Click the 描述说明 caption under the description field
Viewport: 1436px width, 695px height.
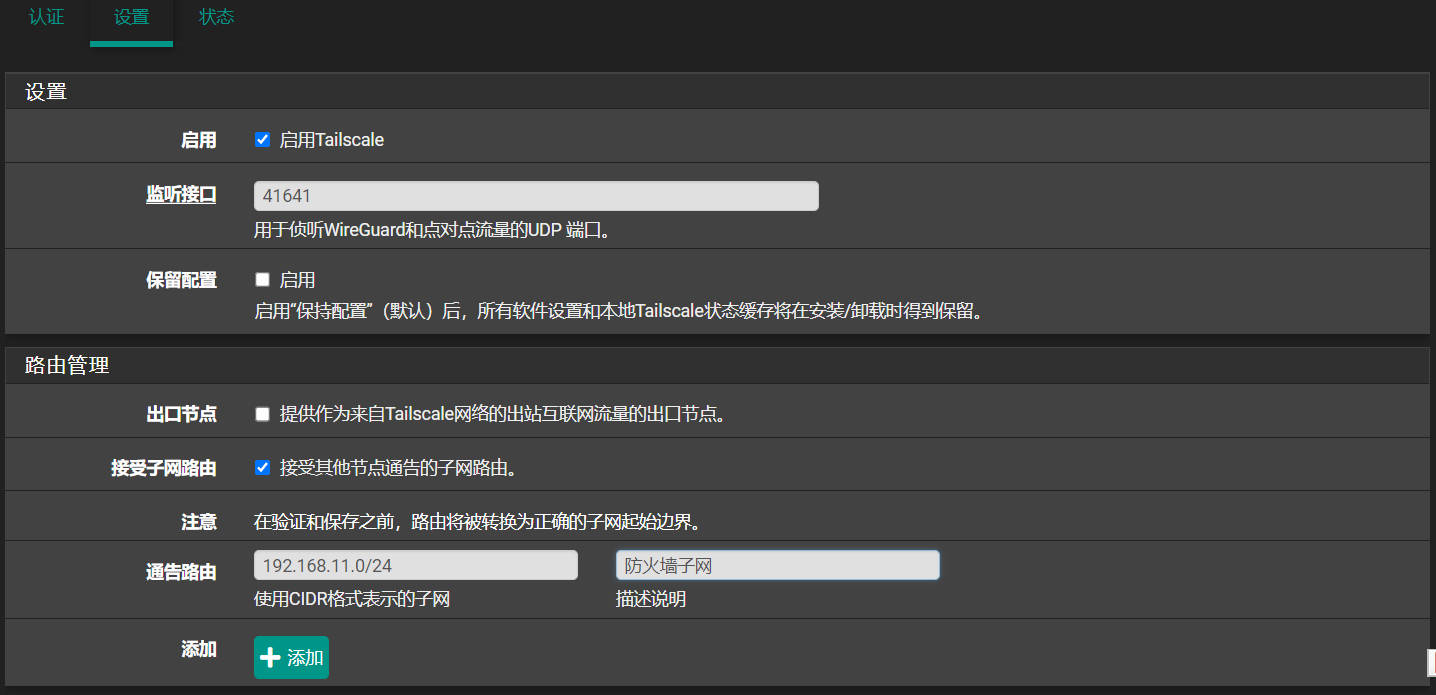point(650,600)
